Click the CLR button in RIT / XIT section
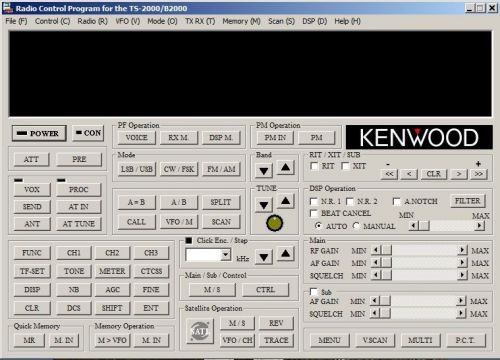 point(434,174)
